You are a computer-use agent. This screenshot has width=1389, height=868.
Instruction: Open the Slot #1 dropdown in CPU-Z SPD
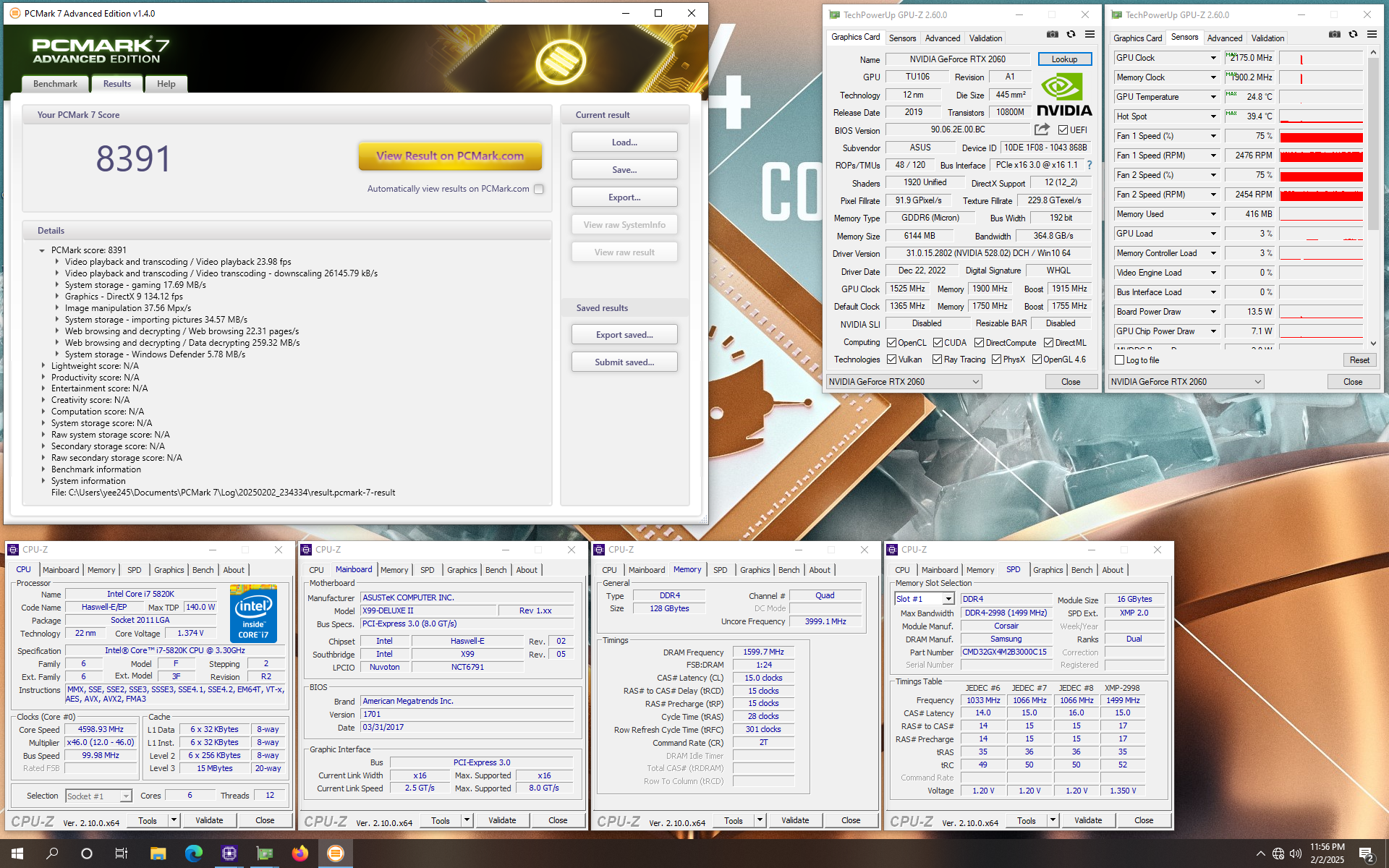(x=925, y=599)
